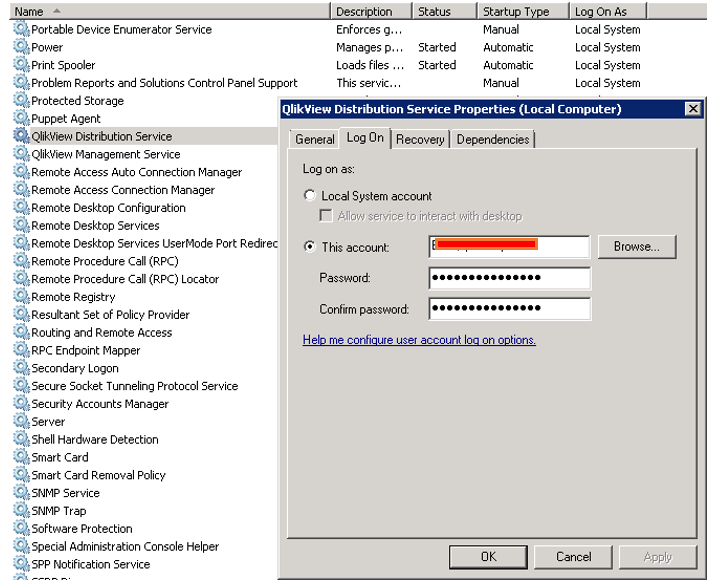Click OK in the properties dialog
The height and width of the screenshot is (584, 712).
click(x=488, y=557)
